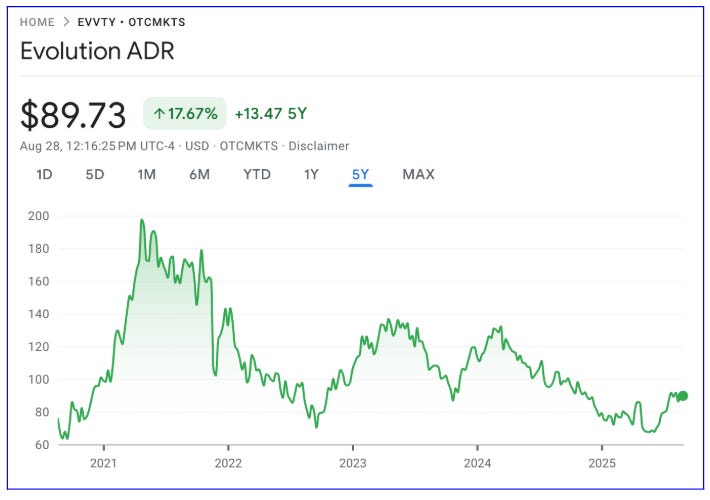Viewport: 710px width, 500px height.
Task: Click the $89.73 price value
Action: [x=73, y=115]
